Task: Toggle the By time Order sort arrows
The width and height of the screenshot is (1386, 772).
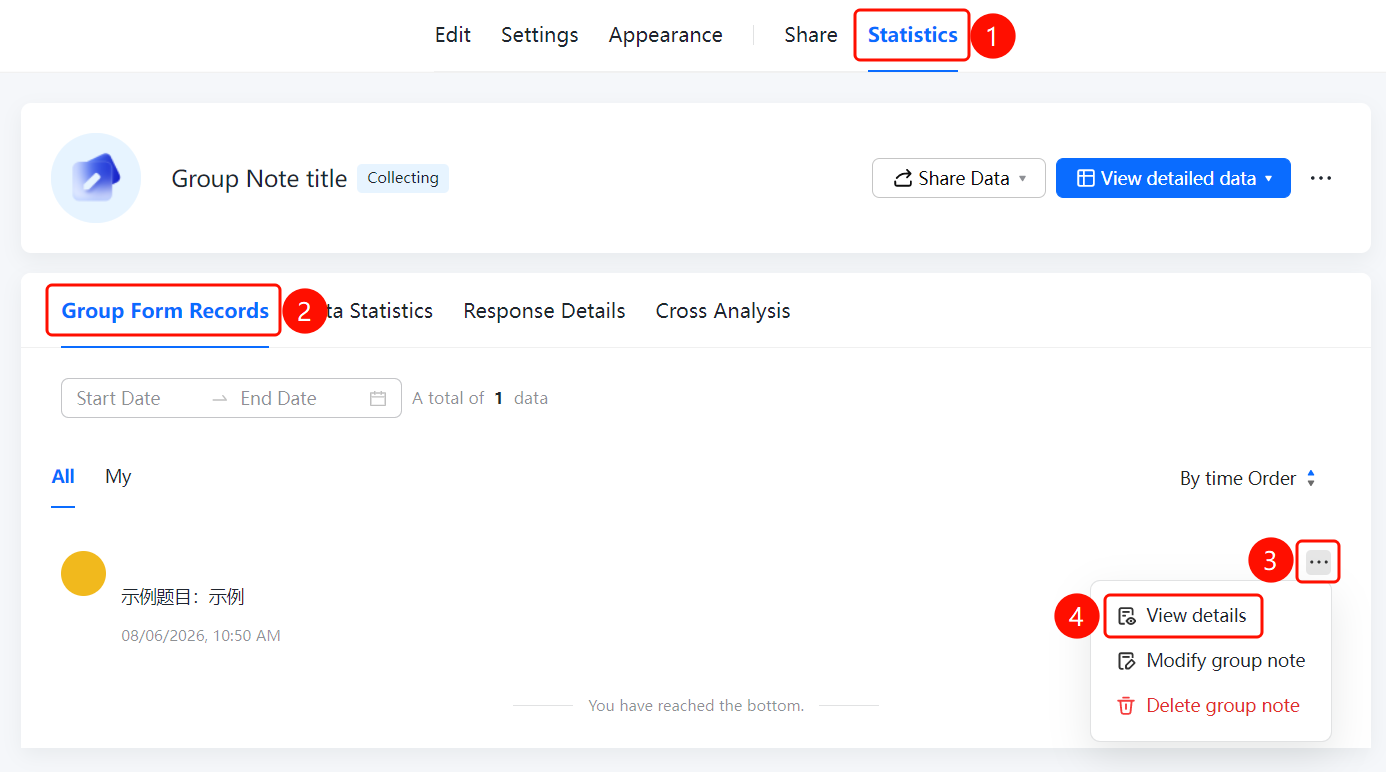Action: click(x=1311, y=479)
